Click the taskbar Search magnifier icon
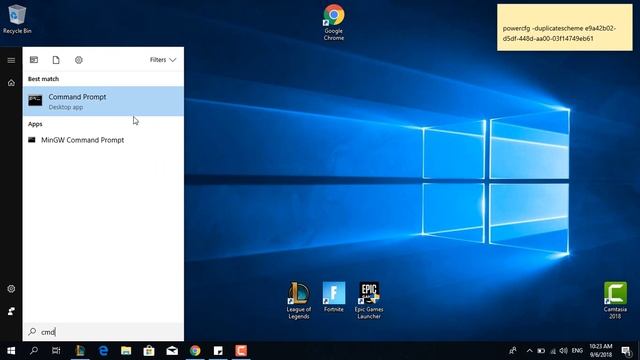640x360 pixels. pos(34,351)
